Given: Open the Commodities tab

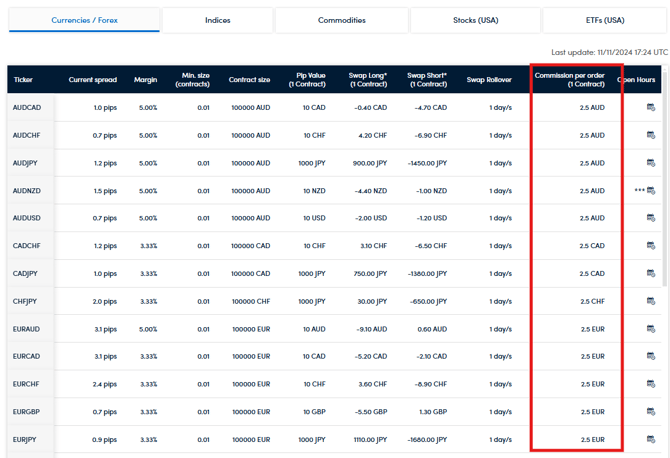Looking at the screenshot, I should [x=341, y=20].
